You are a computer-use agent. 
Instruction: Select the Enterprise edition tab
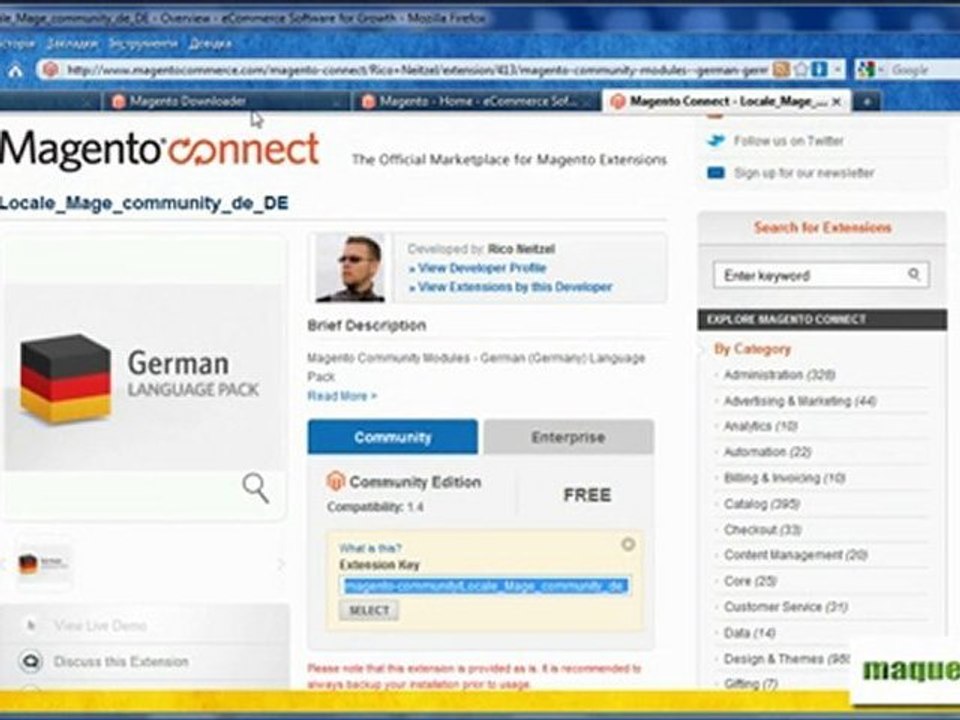click(x=568, y=437)
